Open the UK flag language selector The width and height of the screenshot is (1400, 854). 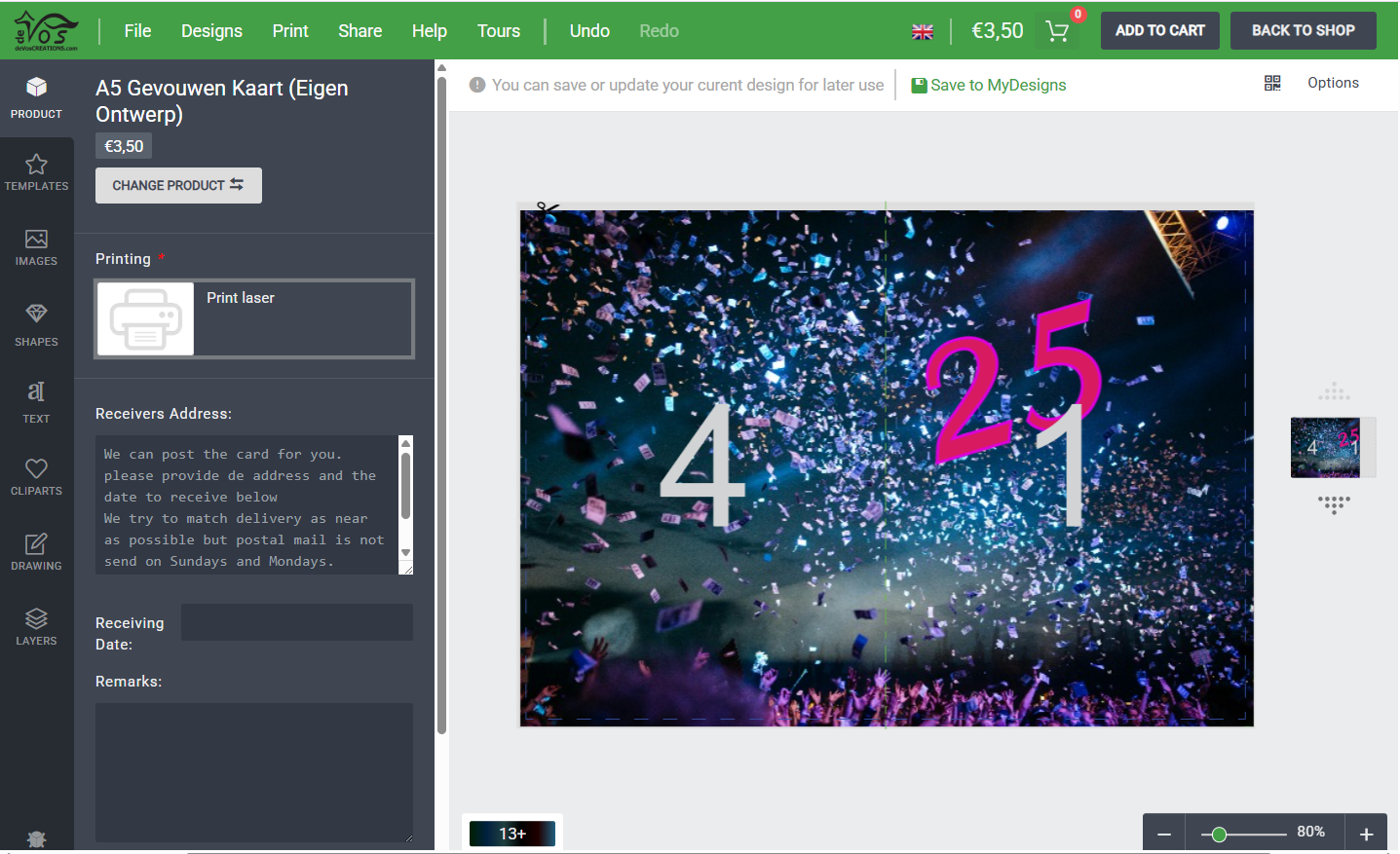point(923,32)
